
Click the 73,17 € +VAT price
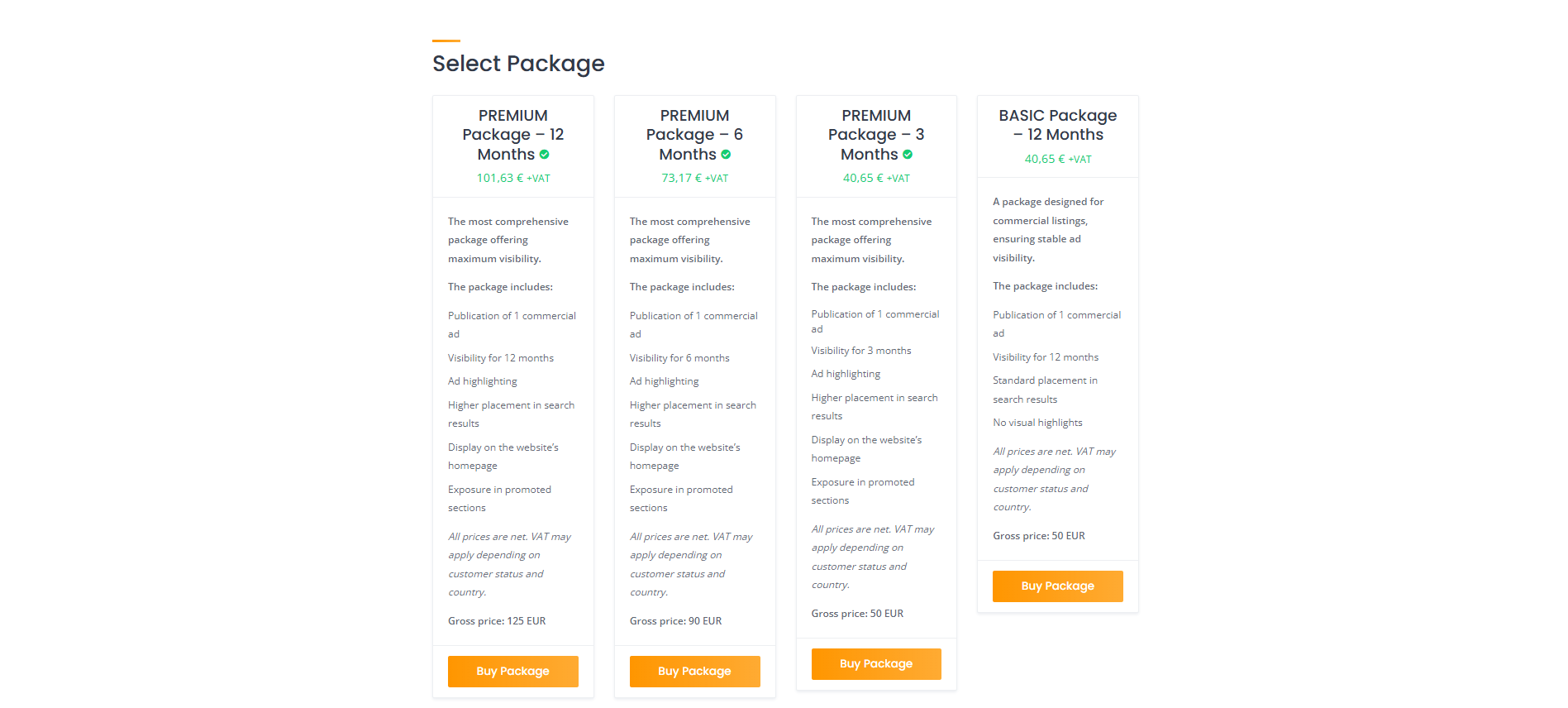tap(694, 178)
